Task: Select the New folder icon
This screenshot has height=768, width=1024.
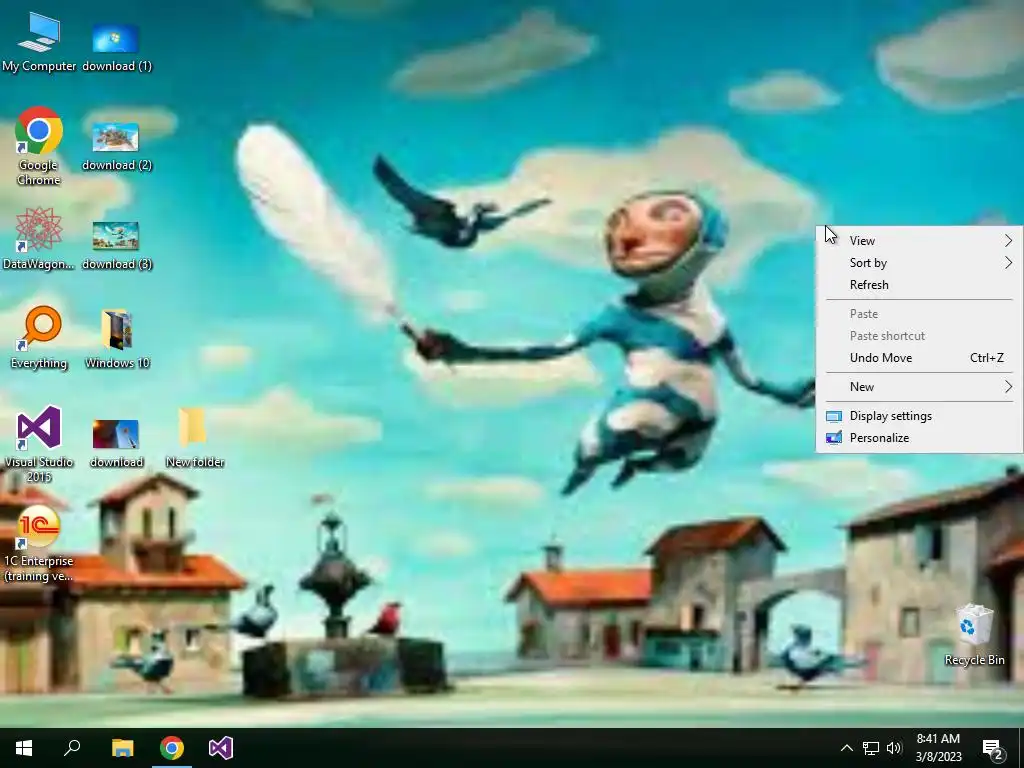Action: click(x=195, y=438)
